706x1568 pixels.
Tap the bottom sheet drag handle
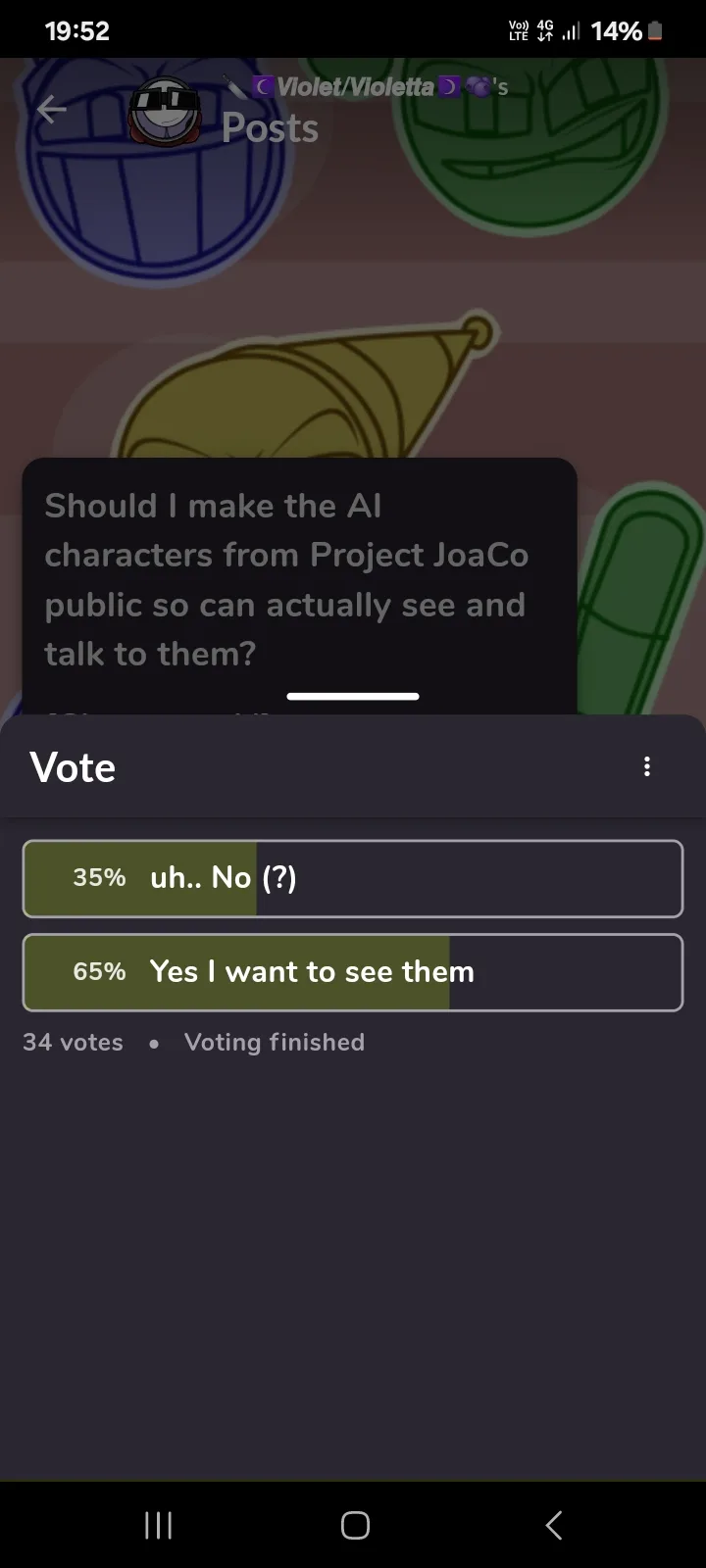[x=353, y=697]
